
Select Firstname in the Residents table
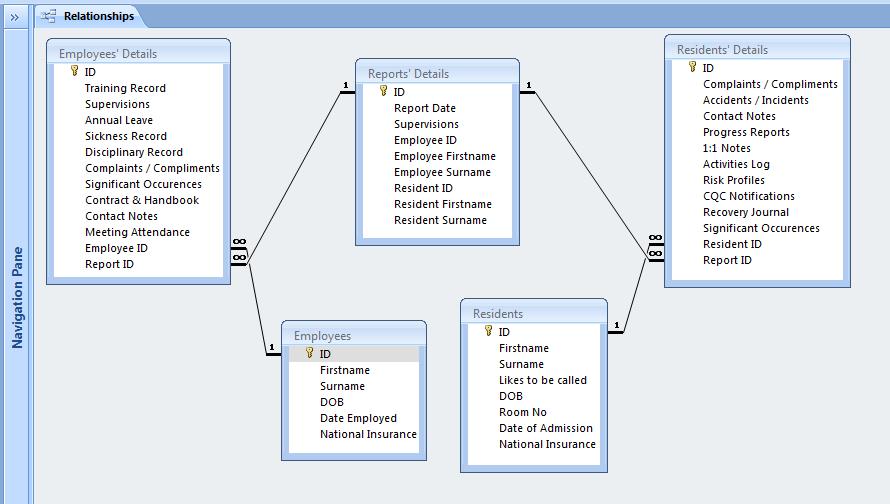coord(524,348)
